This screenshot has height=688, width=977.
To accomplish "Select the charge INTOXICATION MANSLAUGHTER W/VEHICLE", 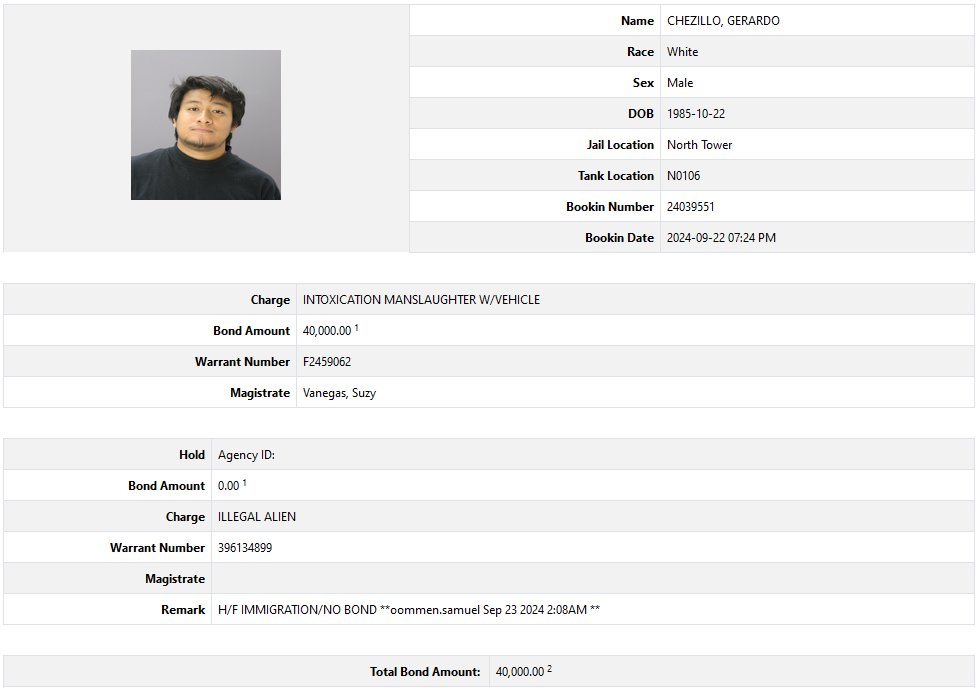I will click(421, 300).
